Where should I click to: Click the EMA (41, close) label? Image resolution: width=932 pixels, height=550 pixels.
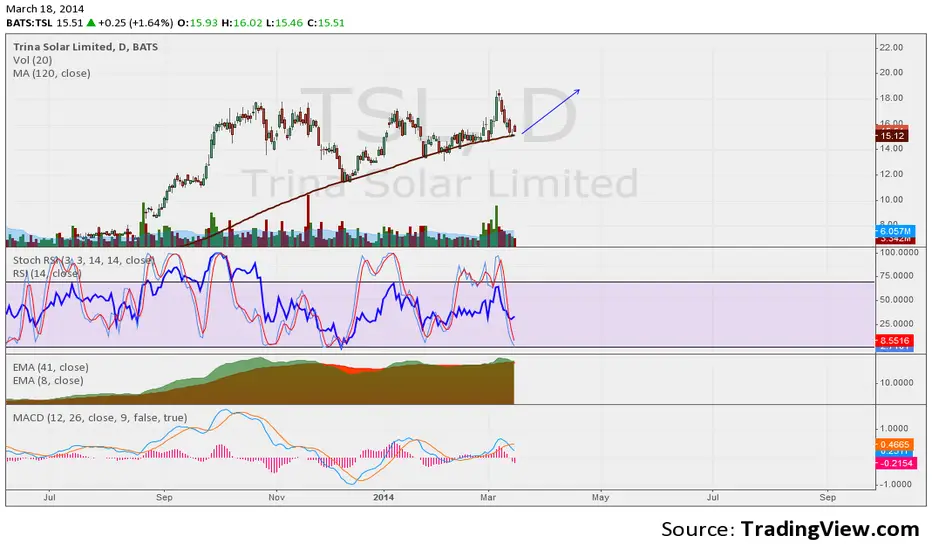pyautogui.click(x=51, y=367)
